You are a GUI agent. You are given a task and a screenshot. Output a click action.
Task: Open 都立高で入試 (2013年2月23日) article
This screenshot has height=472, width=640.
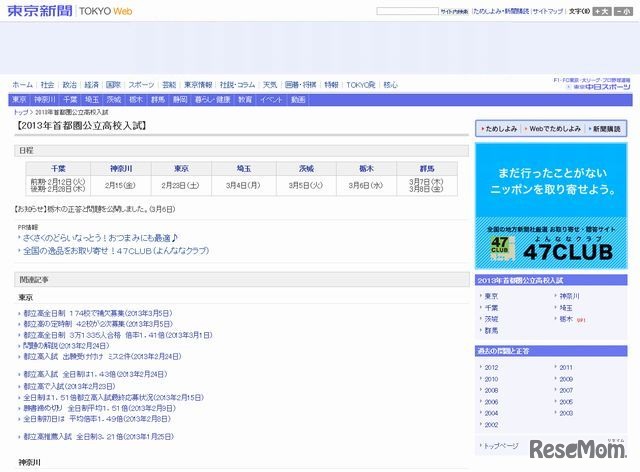(x=69, y=386)
